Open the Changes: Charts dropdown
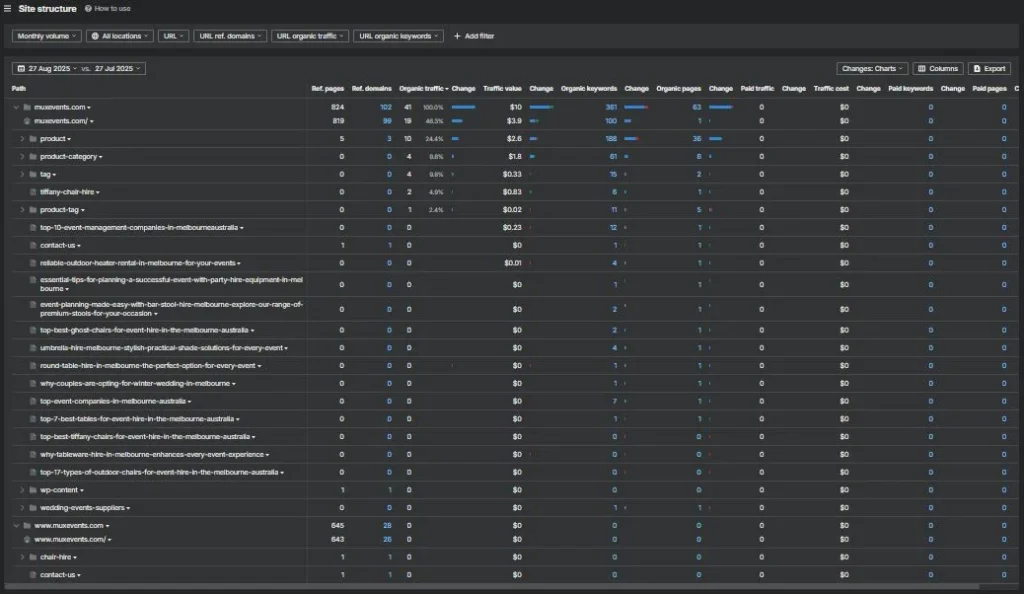Screen dimensions: 1024x594 872,69
